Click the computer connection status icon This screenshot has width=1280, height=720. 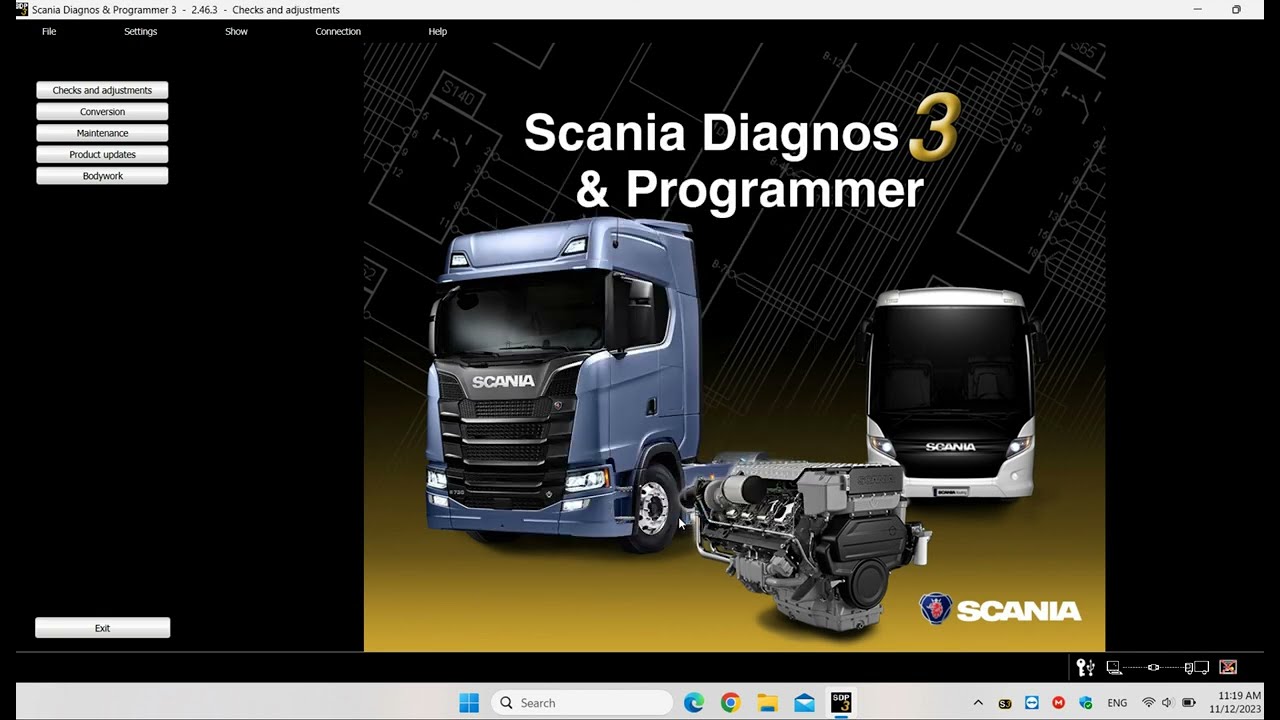[x=1113, y=667]
